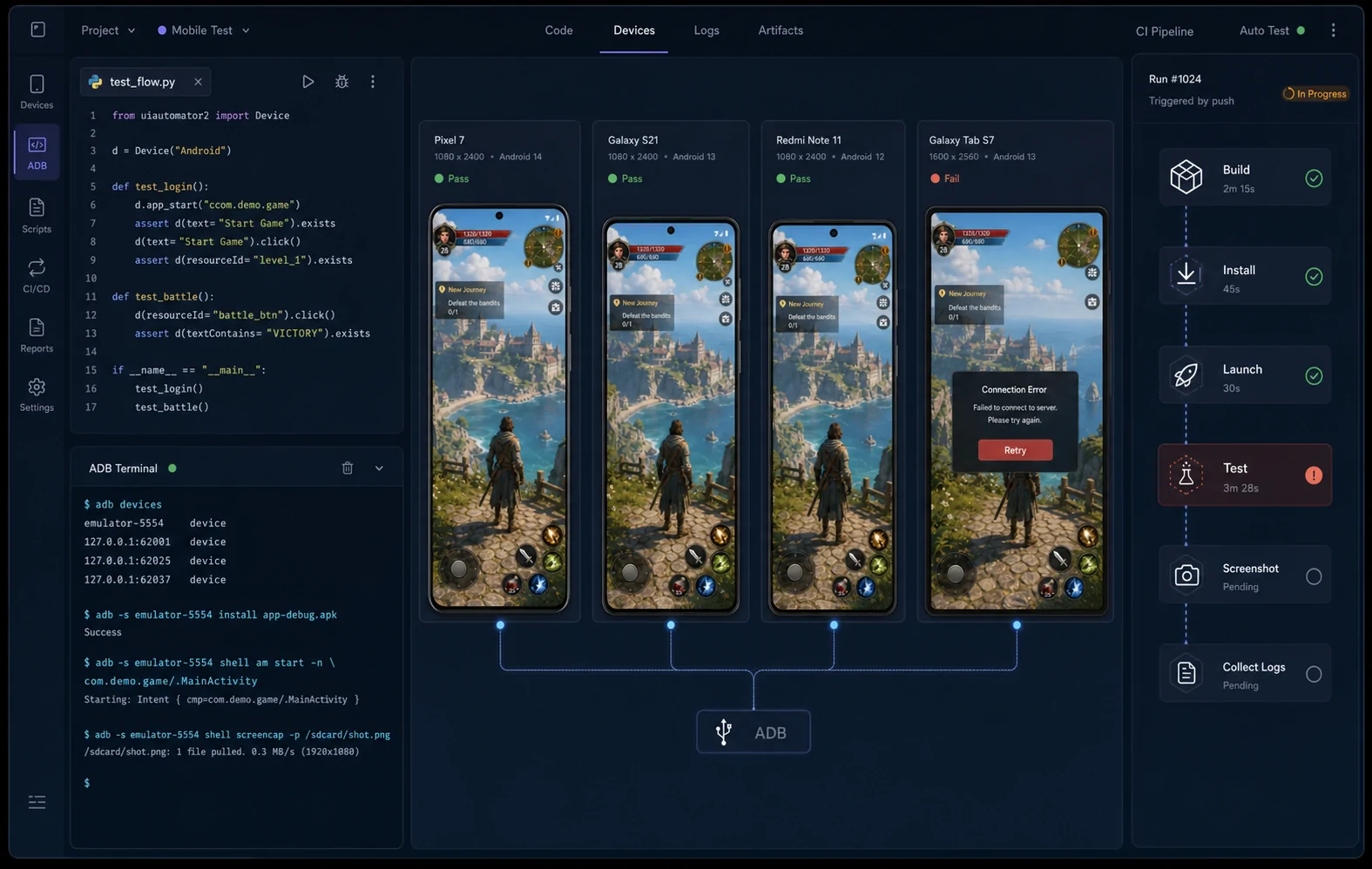Open the CI Pipeline panel header
The height and width of the screenshot is (869, 1372).
(x=1164, y=31)
